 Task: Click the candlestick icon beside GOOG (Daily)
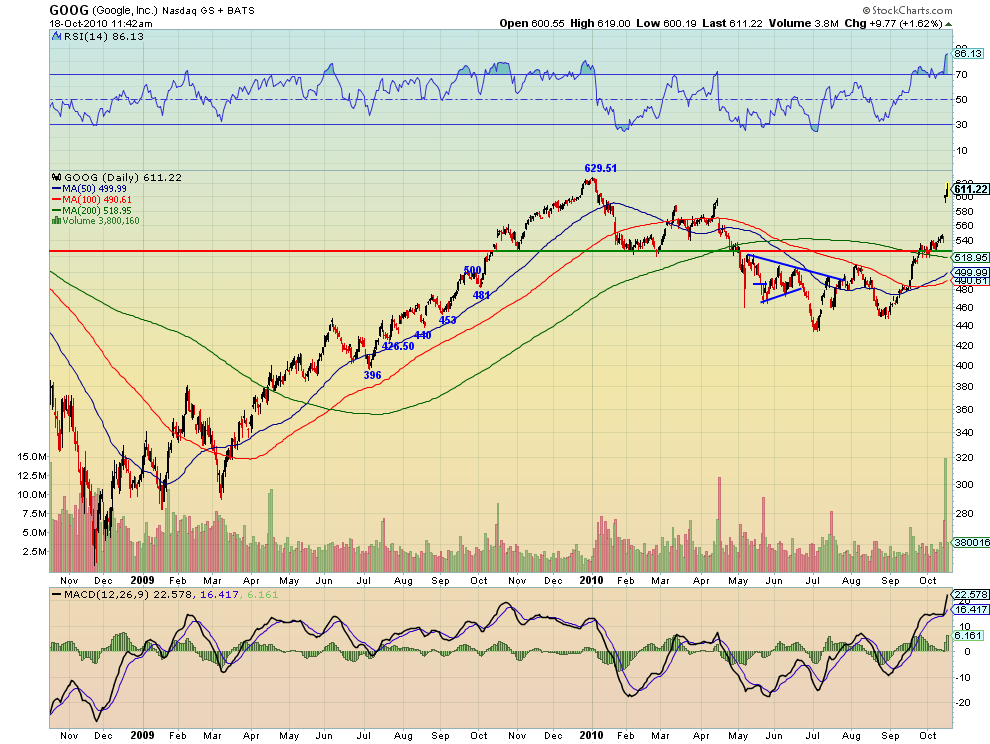[x=56, y=177]
